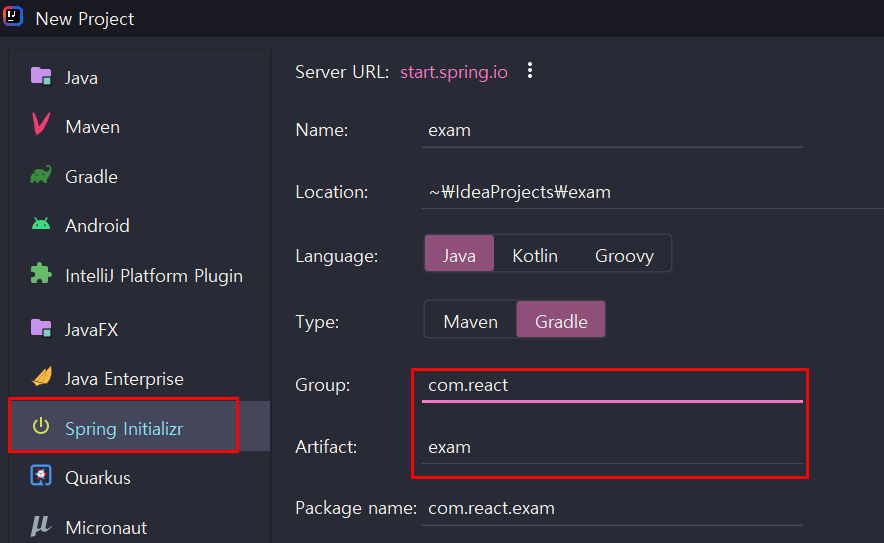This screenshot has height=543, width=884.
Task: Select Micronaut generator
Action: pos(140,527)
